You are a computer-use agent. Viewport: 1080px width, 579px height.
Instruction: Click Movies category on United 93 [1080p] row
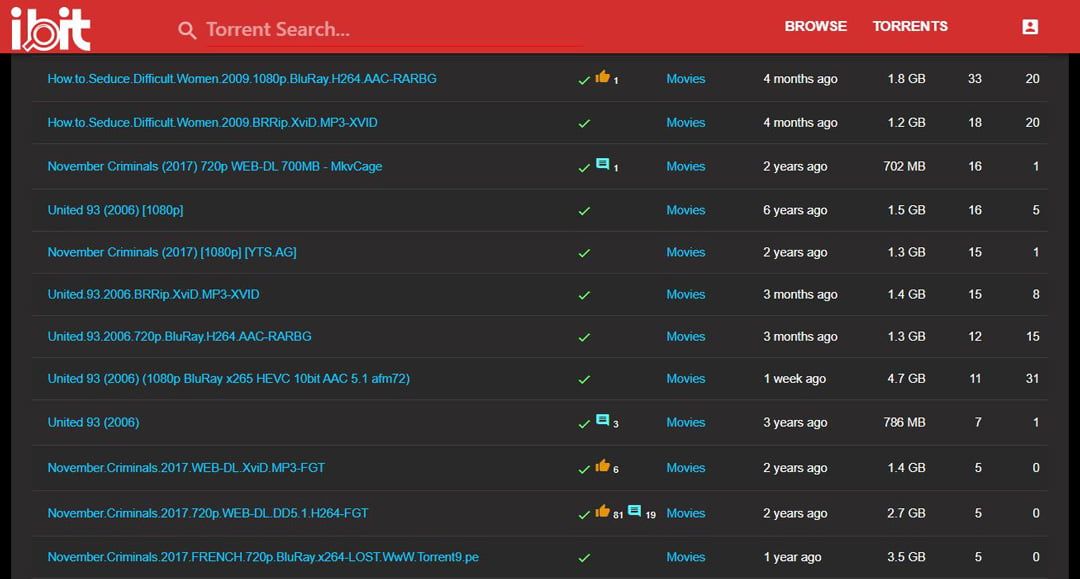(x=685, y=210)
